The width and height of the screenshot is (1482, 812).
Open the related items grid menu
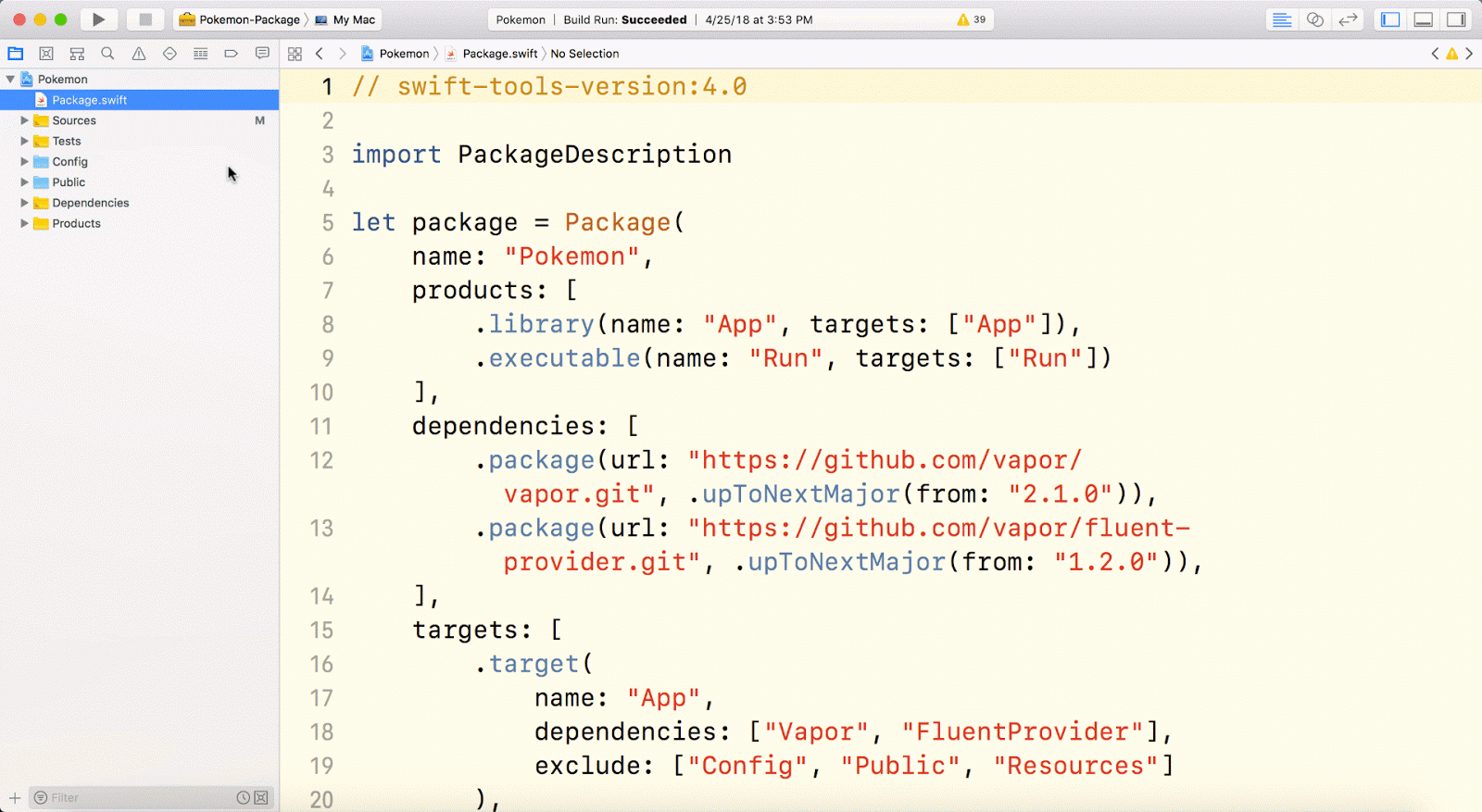coord(295,54)
